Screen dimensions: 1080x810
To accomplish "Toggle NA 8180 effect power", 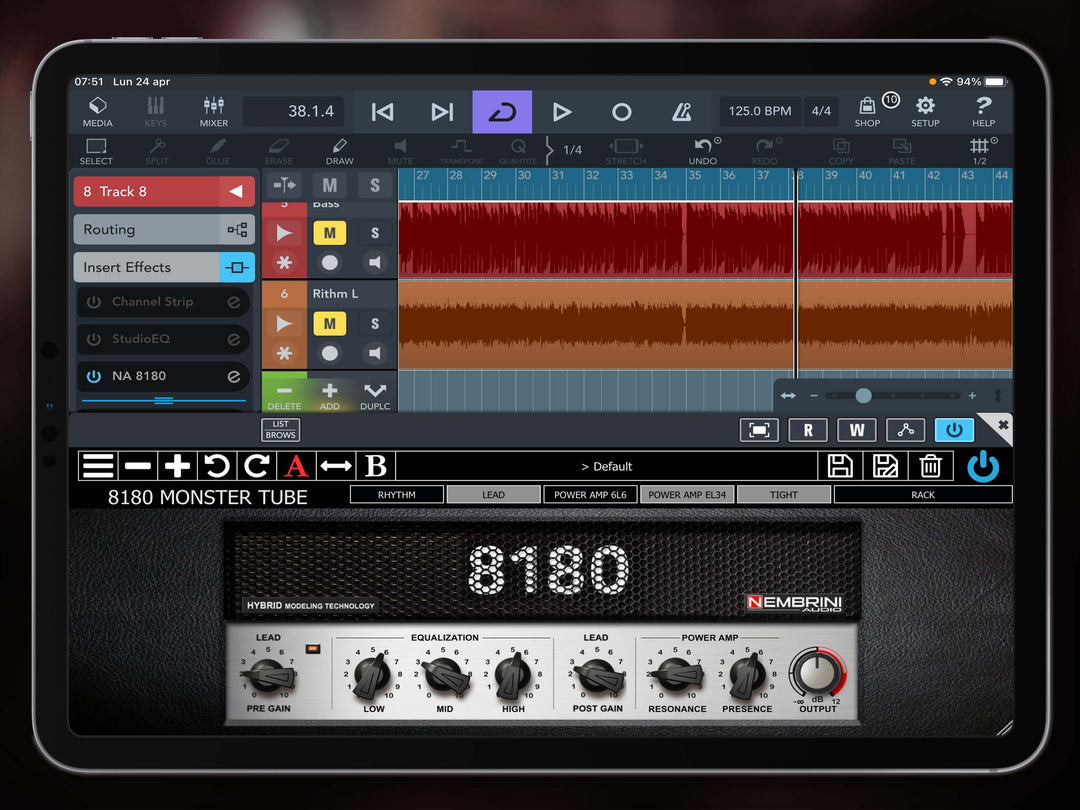I will 94,376.
